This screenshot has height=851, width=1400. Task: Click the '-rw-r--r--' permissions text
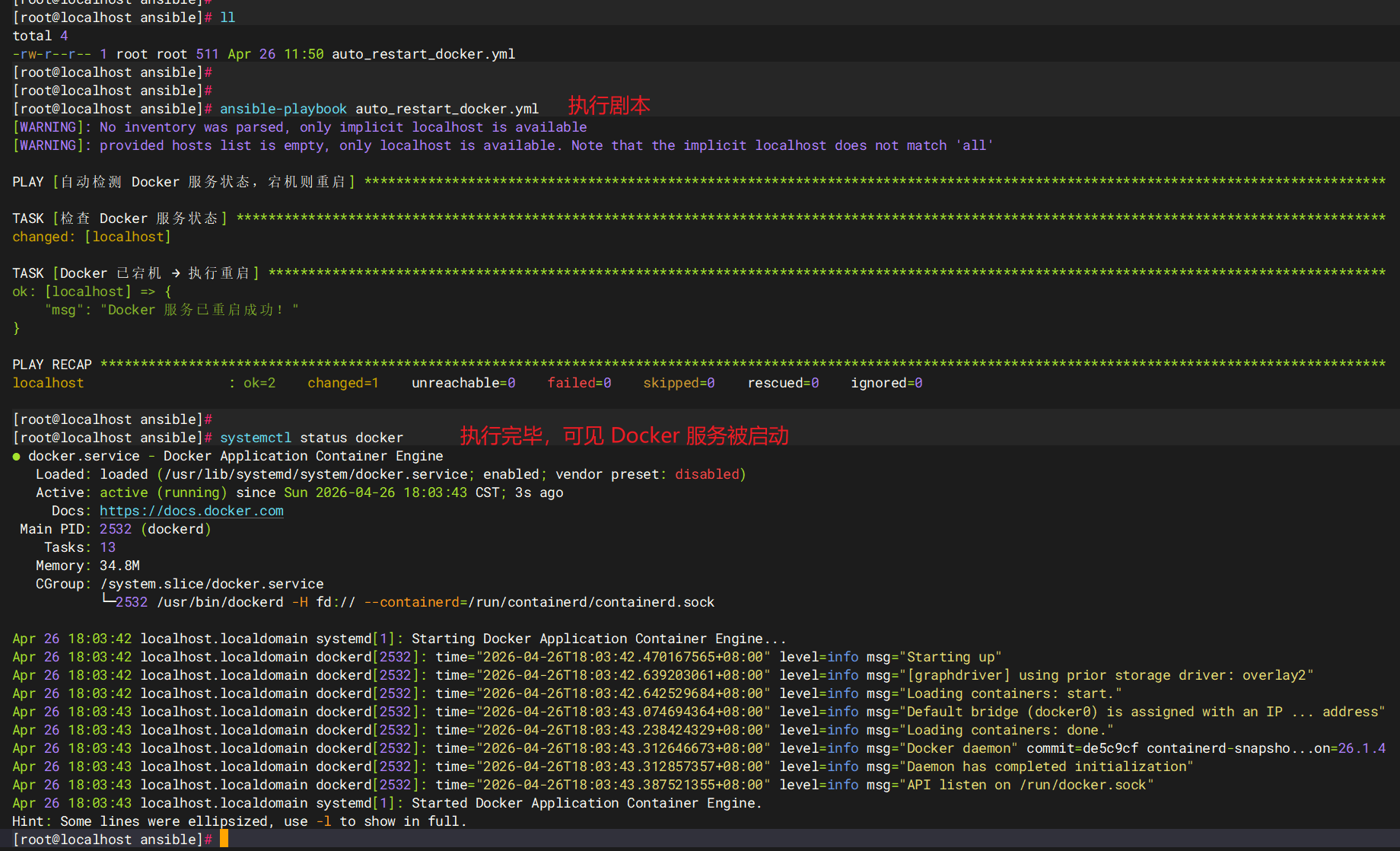(x=52, y=54)
